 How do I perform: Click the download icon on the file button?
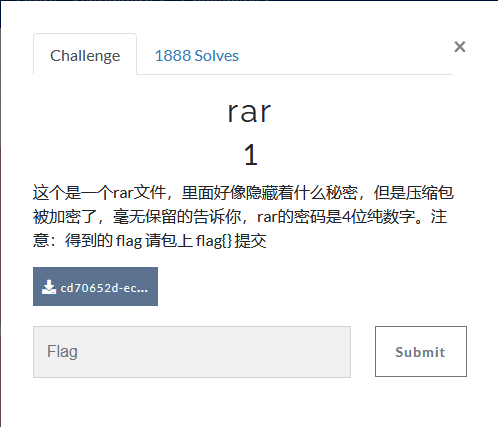(49, 287)
